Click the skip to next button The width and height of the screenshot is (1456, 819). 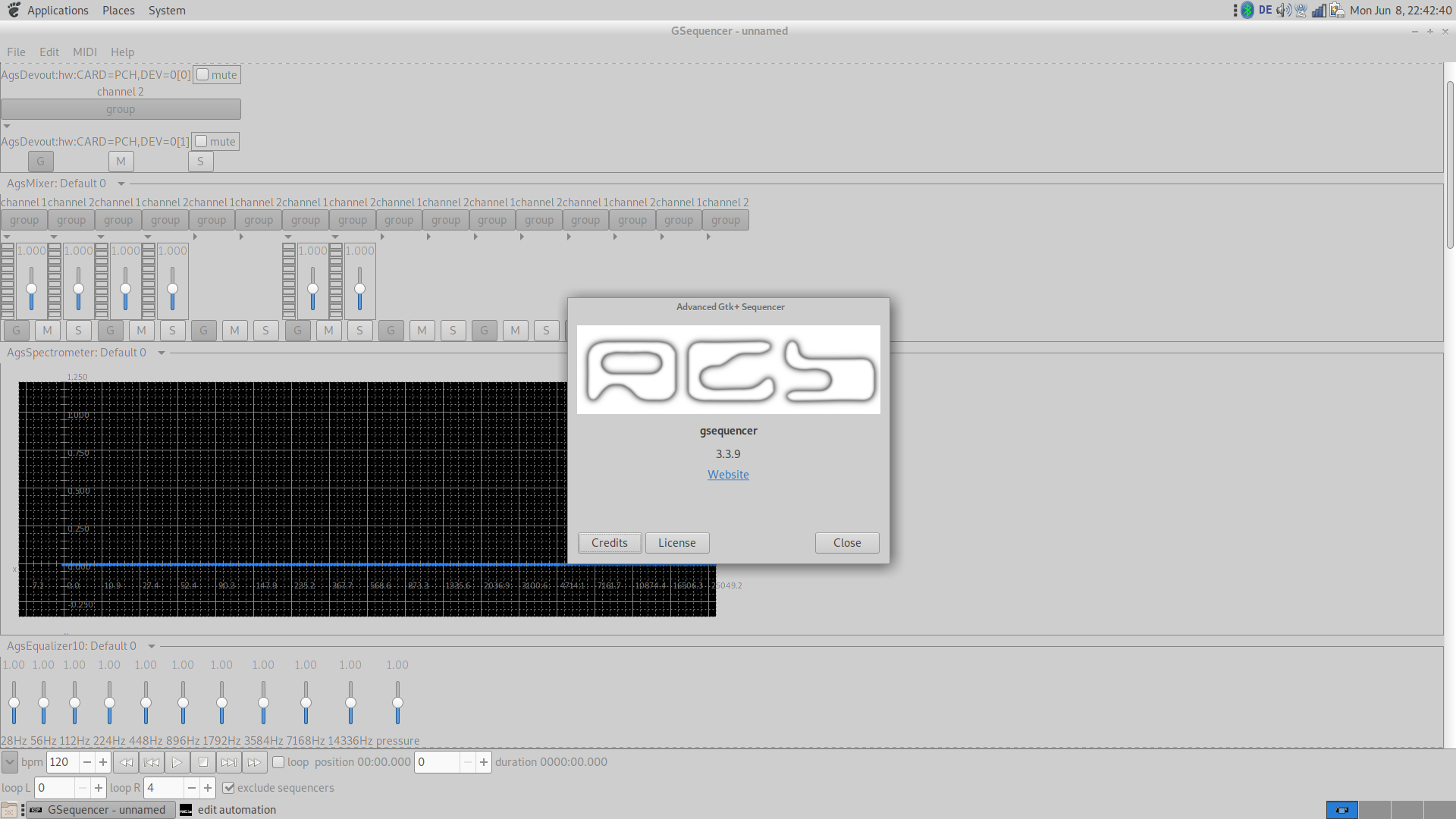(x=228, y=762)
